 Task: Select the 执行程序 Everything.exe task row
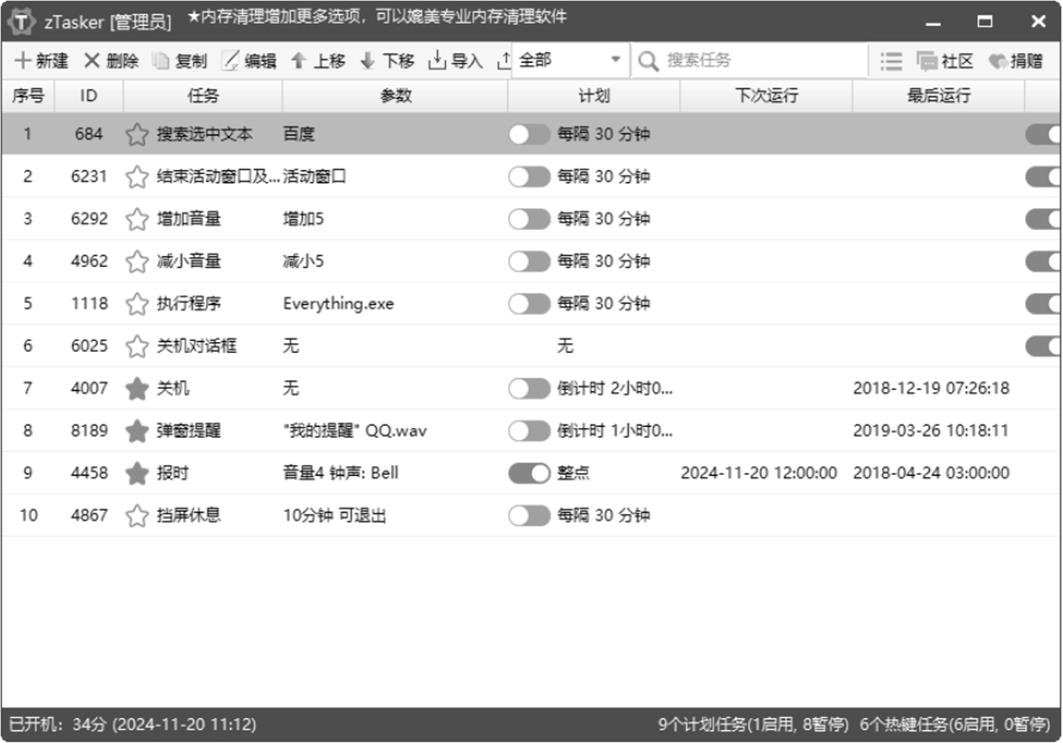[x=400, y=304]
